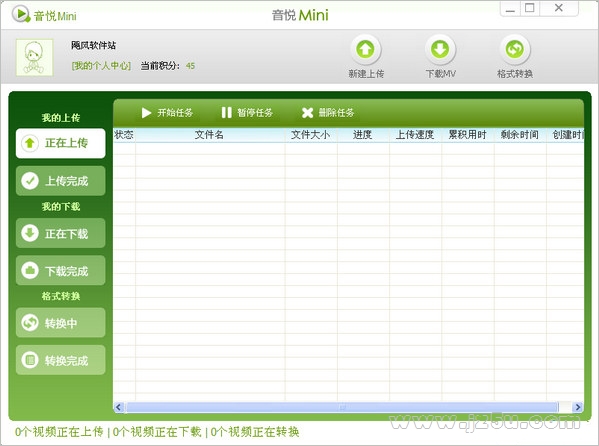Open the 正在下载 sidebar item

point(60,233)
